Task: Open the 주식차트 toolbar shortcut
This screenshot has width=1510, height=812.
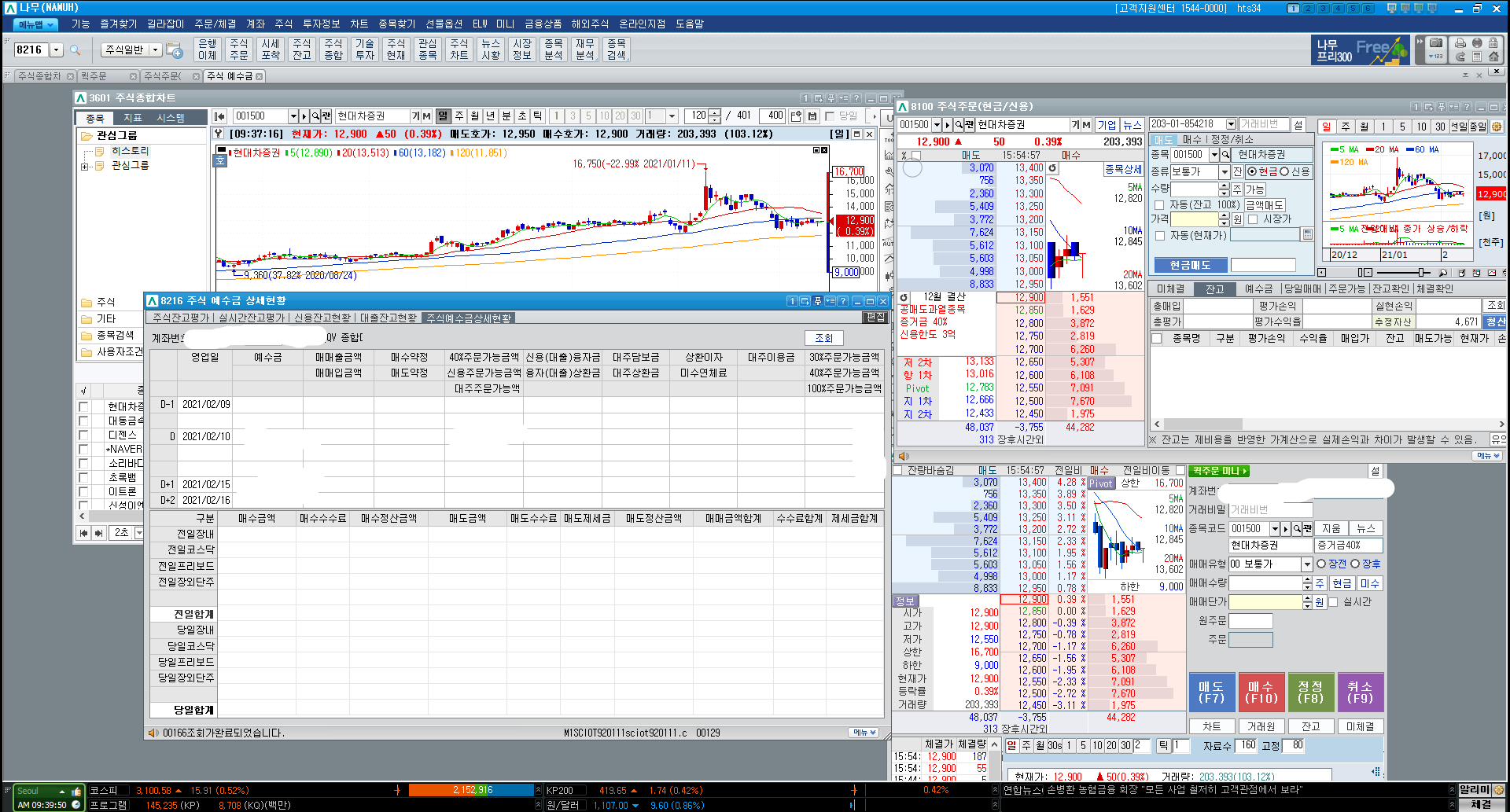Action: pos(459,50)
